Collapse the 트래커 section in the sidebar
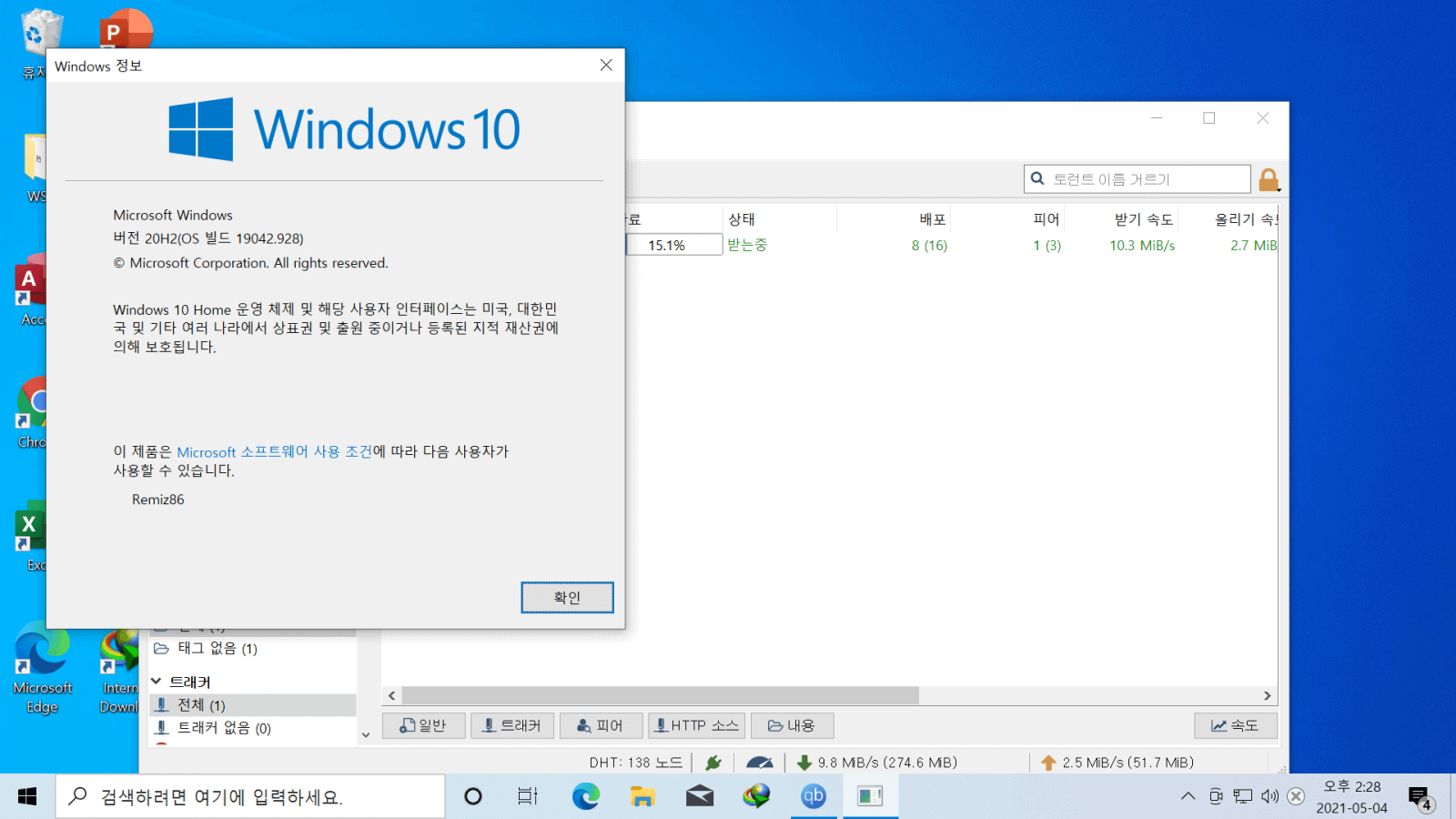This screenshot has height=819, width=1456. [156, 682]
